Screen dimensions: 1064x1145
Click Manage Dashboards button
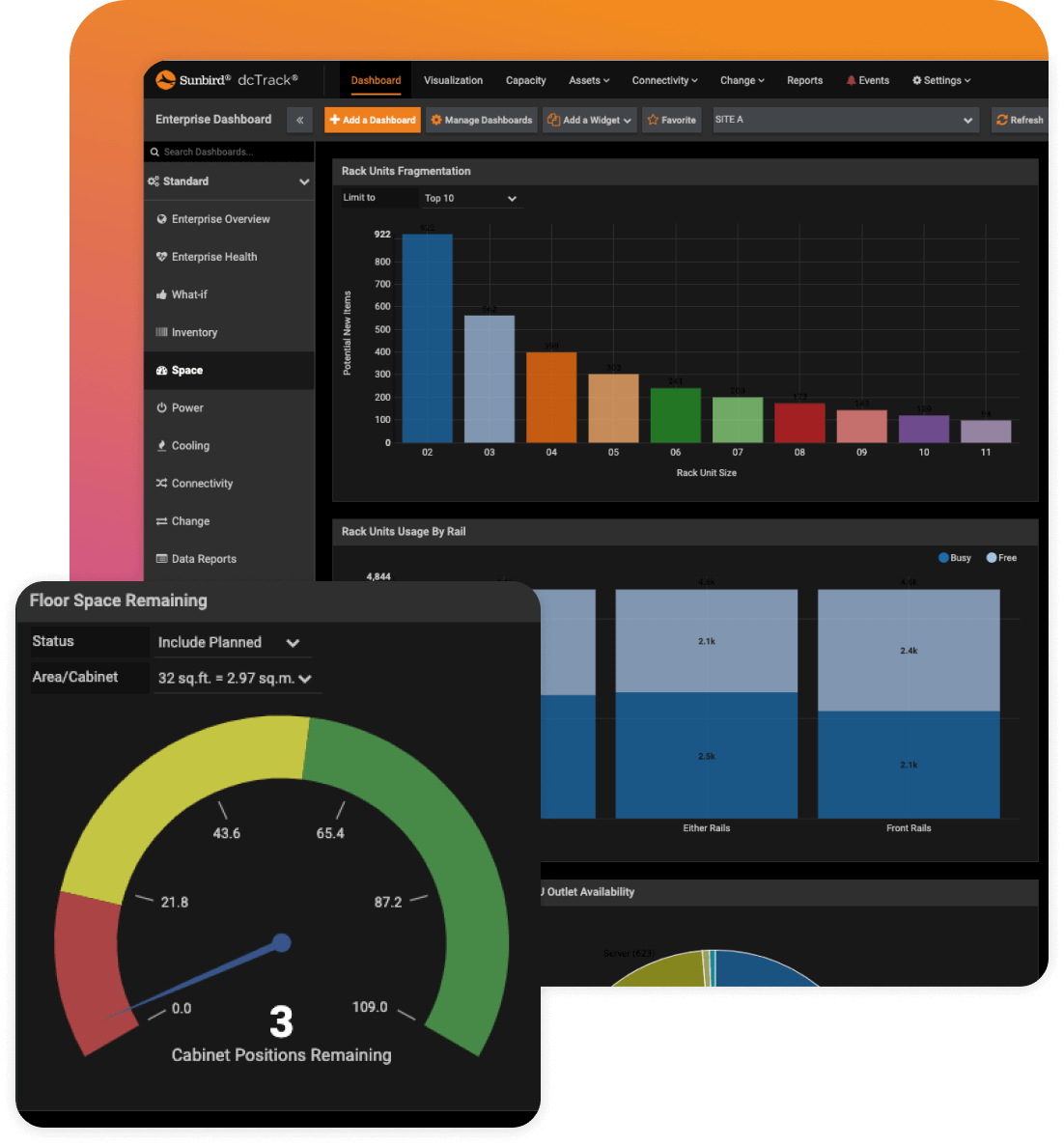481,120
